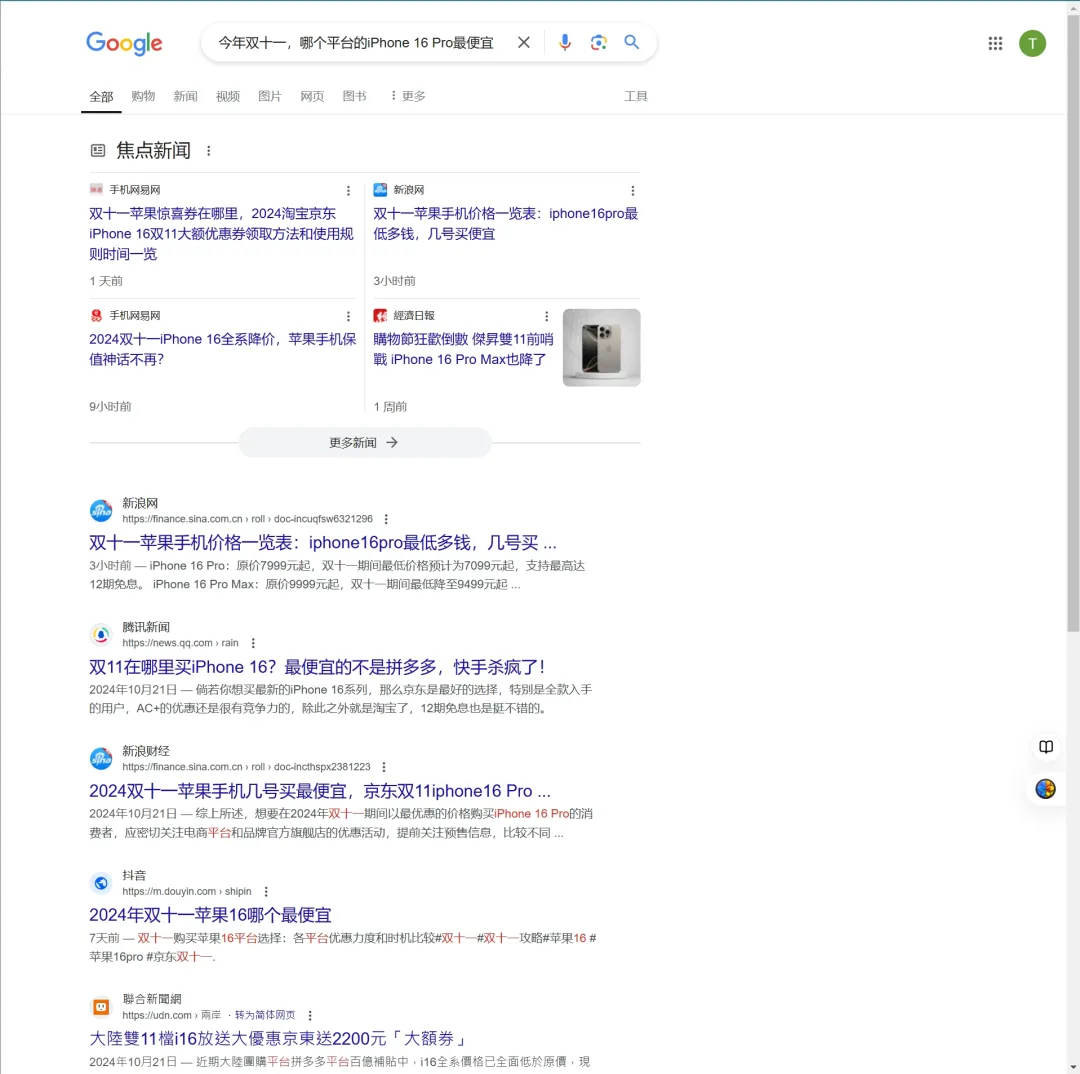The image size is (1080, 1074).
Task: Click the 新浪网 result favicon
Action: click(101, 510)
